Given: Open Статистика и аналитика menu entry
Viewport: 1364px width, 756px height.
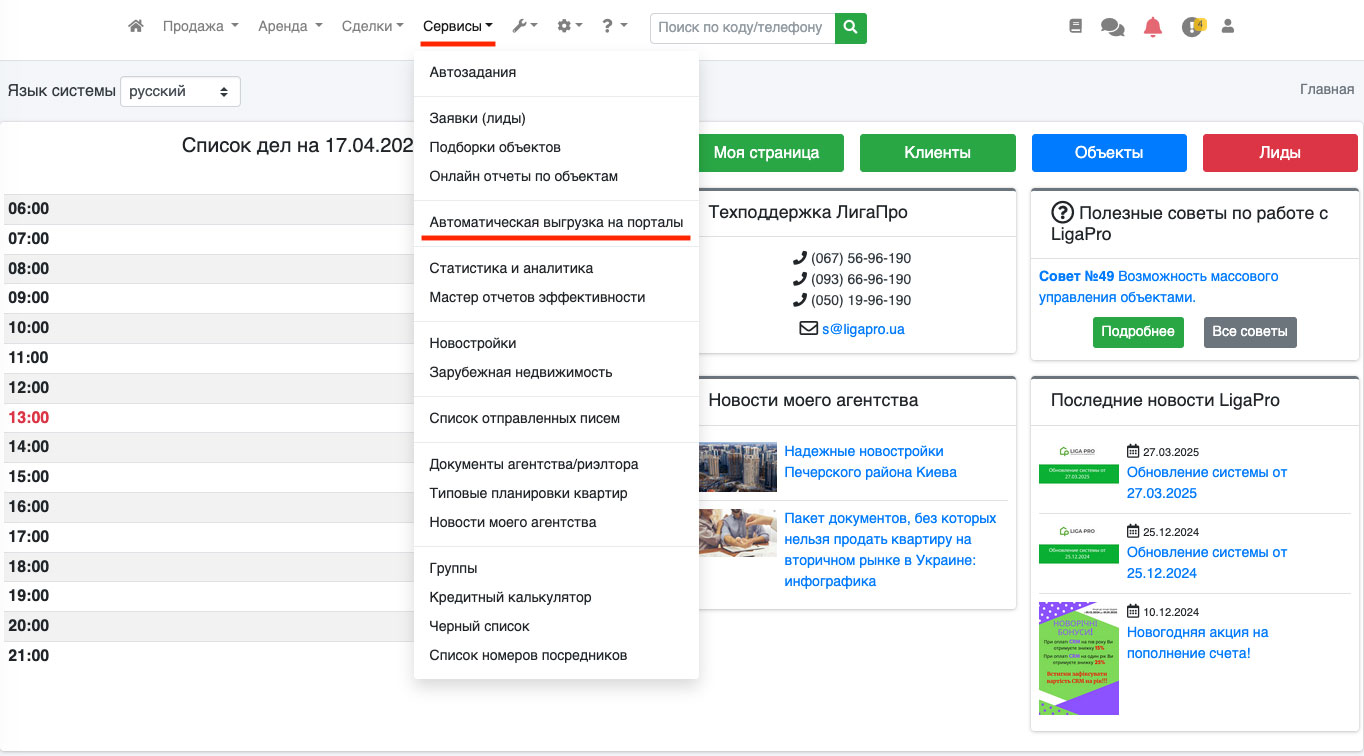Looking at the screenshot, I should click(x=511, y=268).
